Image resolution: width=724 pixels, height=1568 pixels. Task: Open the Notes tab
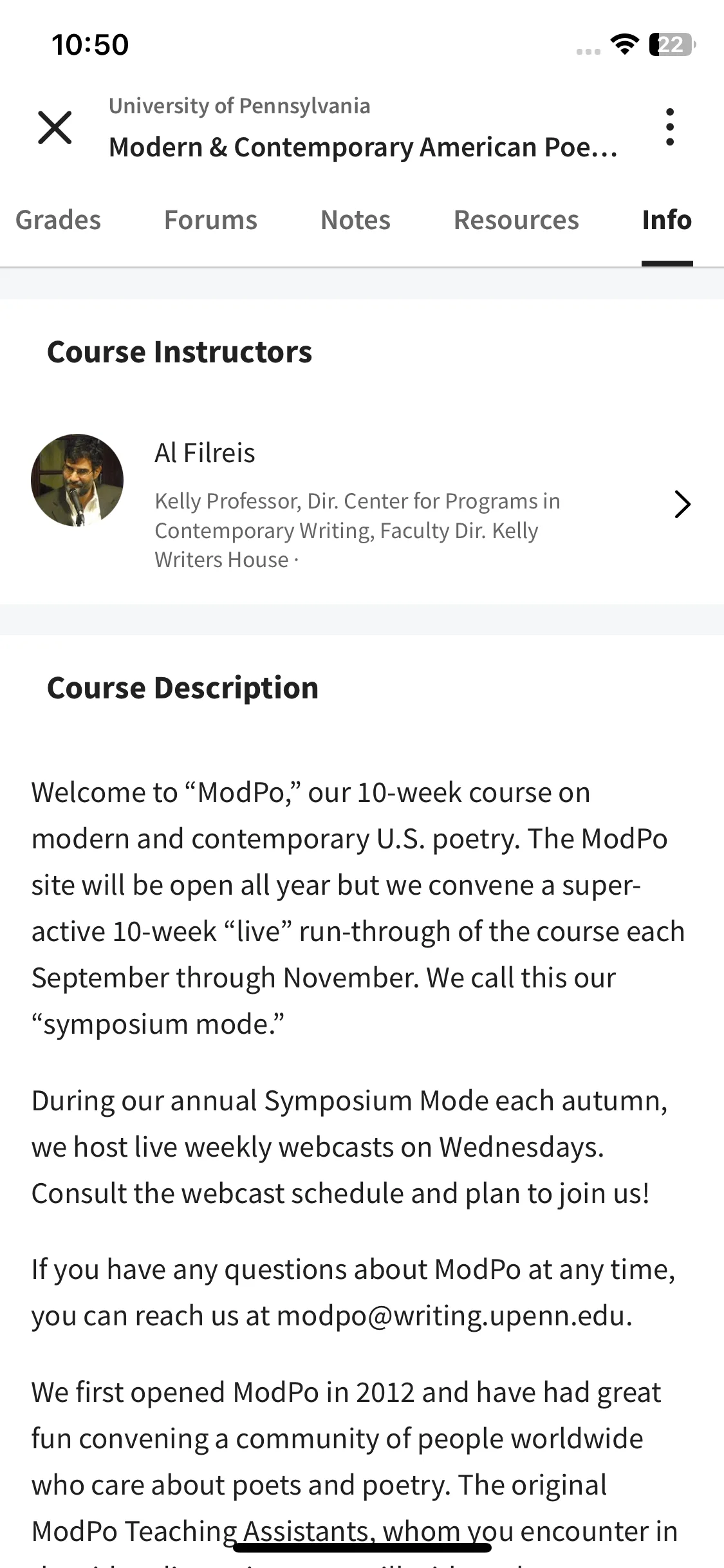click(355, 220)
